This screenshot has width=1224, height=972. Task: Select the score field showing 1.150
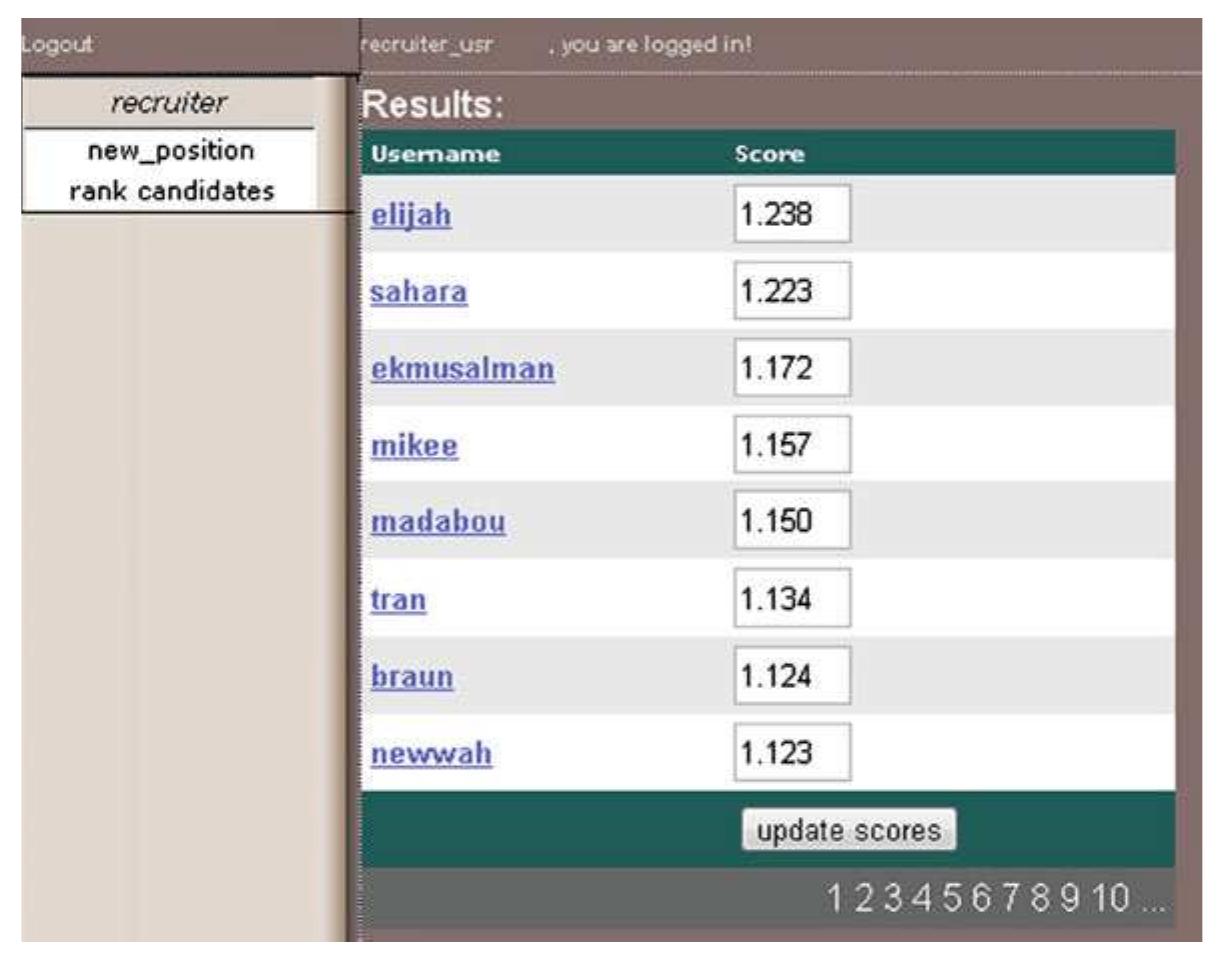pyautogui.click(x=791, y=520)
